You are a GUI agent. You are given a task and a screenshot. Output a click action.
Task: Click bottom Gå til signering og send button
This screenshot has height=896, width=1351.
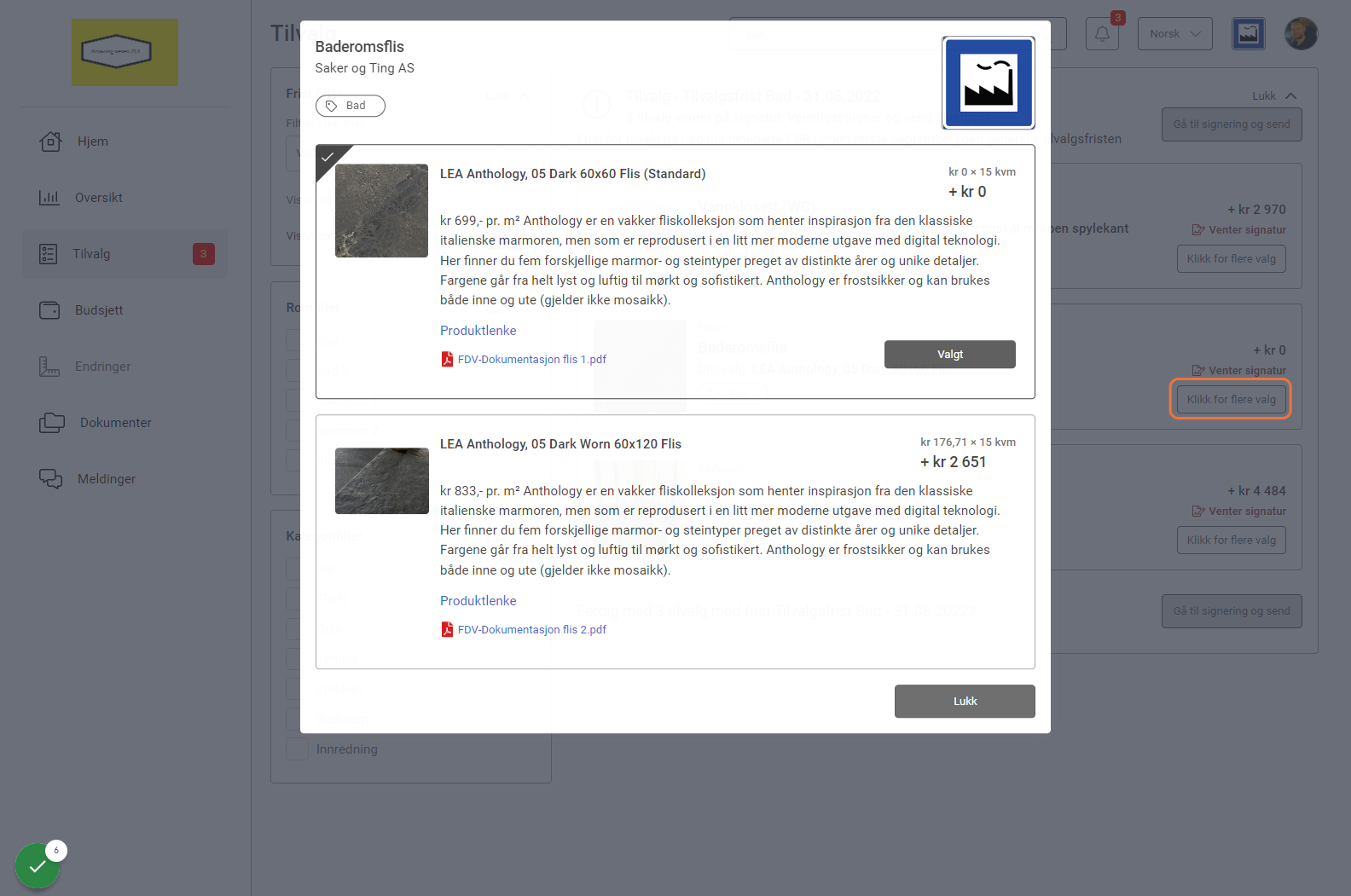[1232, 611]
